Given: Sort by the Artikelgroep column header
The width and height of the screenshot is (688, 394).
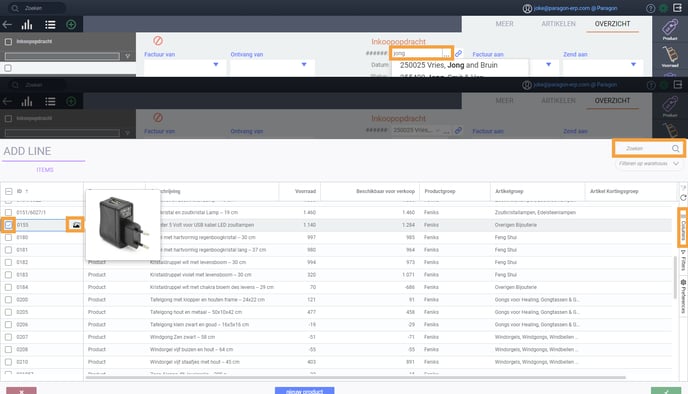Looking at the screenshot, I should tap(509, 191).
